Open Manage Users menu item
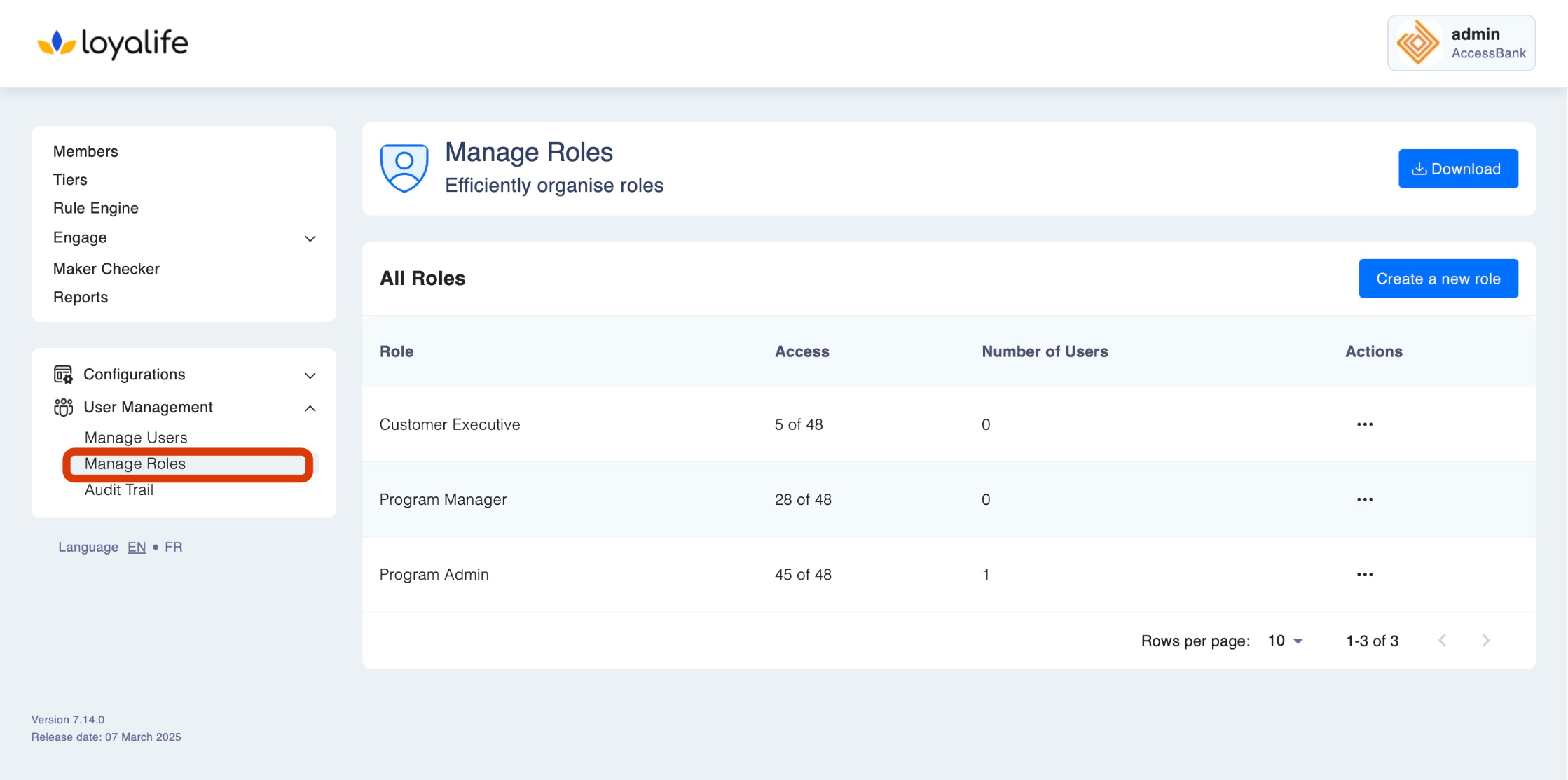Viewport: 1568px width, 780px height. pyautogui.click(x=136, y=438)
